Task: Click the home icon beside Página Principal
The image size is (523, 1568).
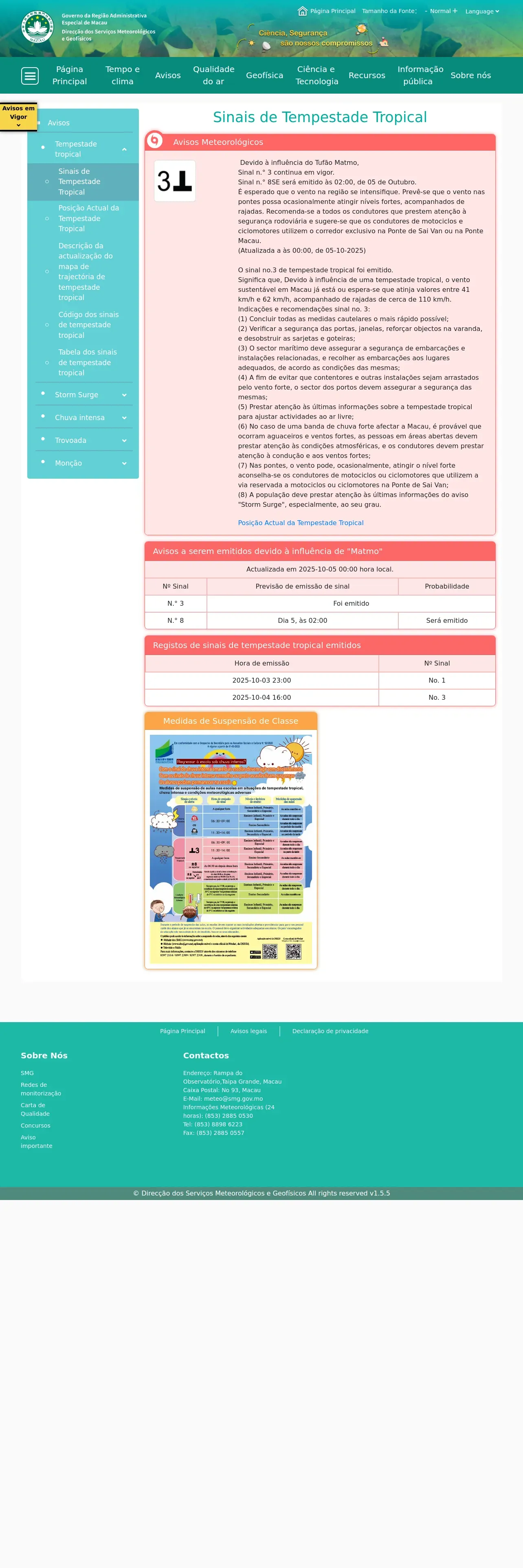Action: 303,11
